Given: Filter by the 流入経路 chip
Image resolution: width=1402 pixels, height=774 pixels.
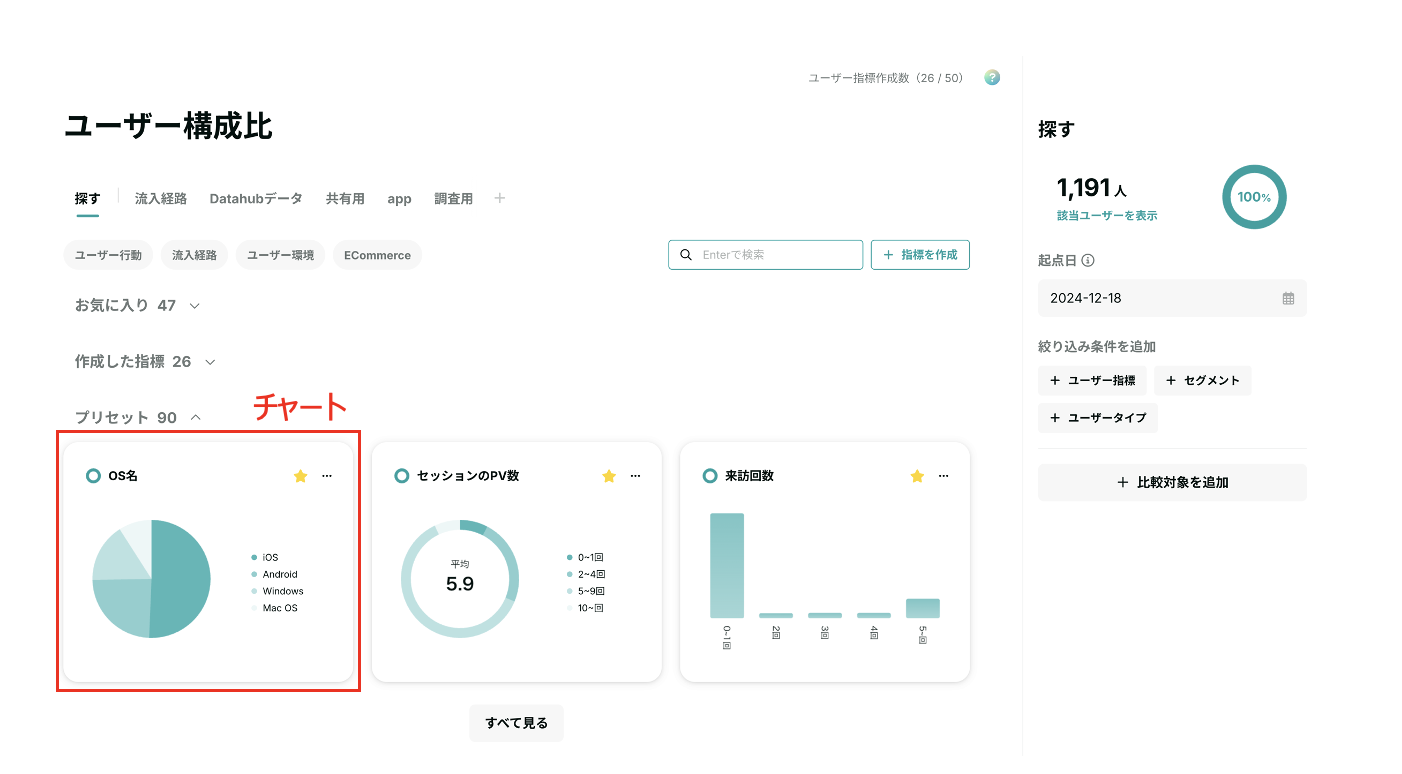Looking at the screenshot, I should (x=194, y=255).
